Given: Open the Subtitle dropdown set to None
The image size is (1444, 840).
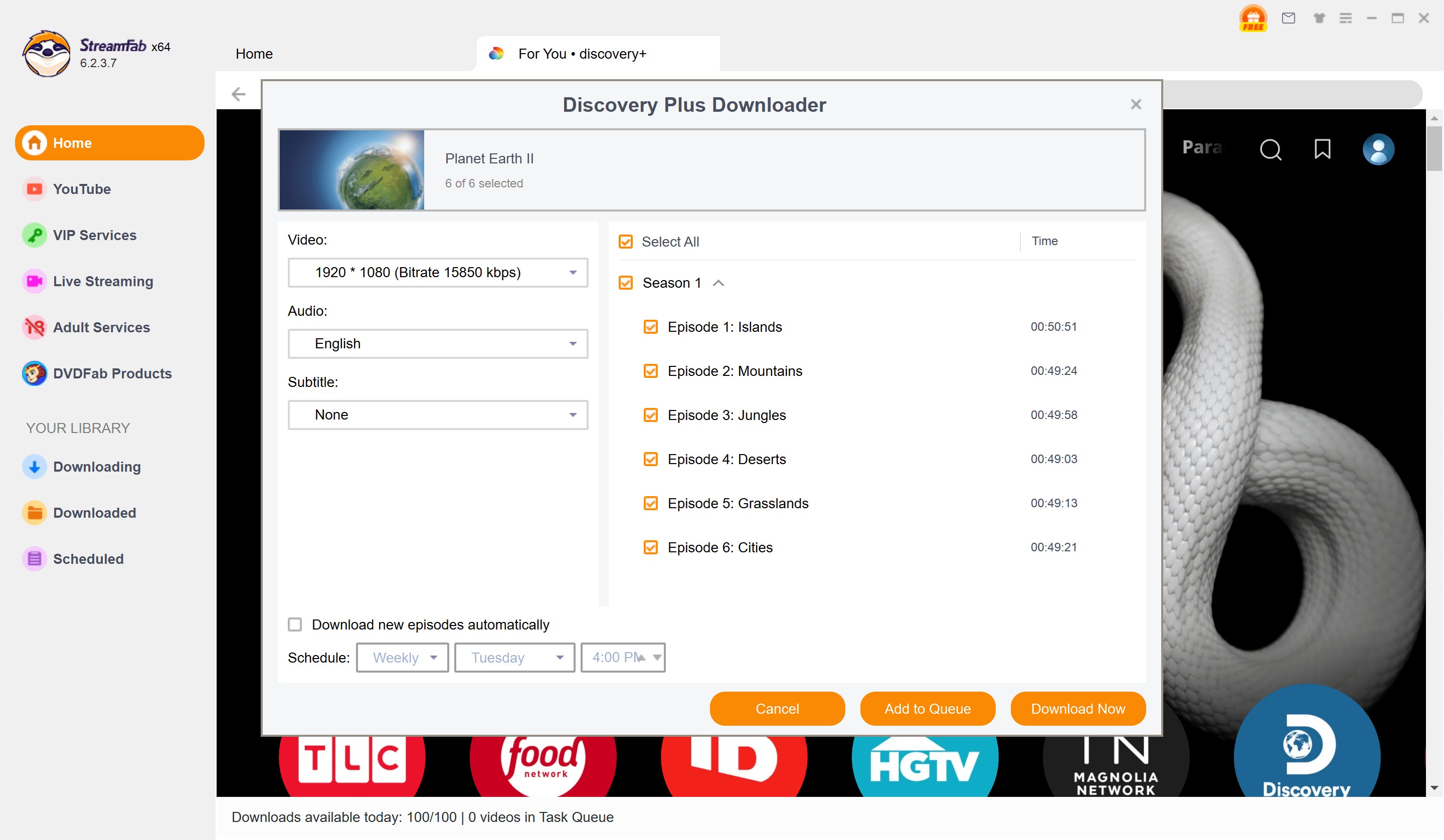Looking at the screenshot, I should tap(438, 415).
